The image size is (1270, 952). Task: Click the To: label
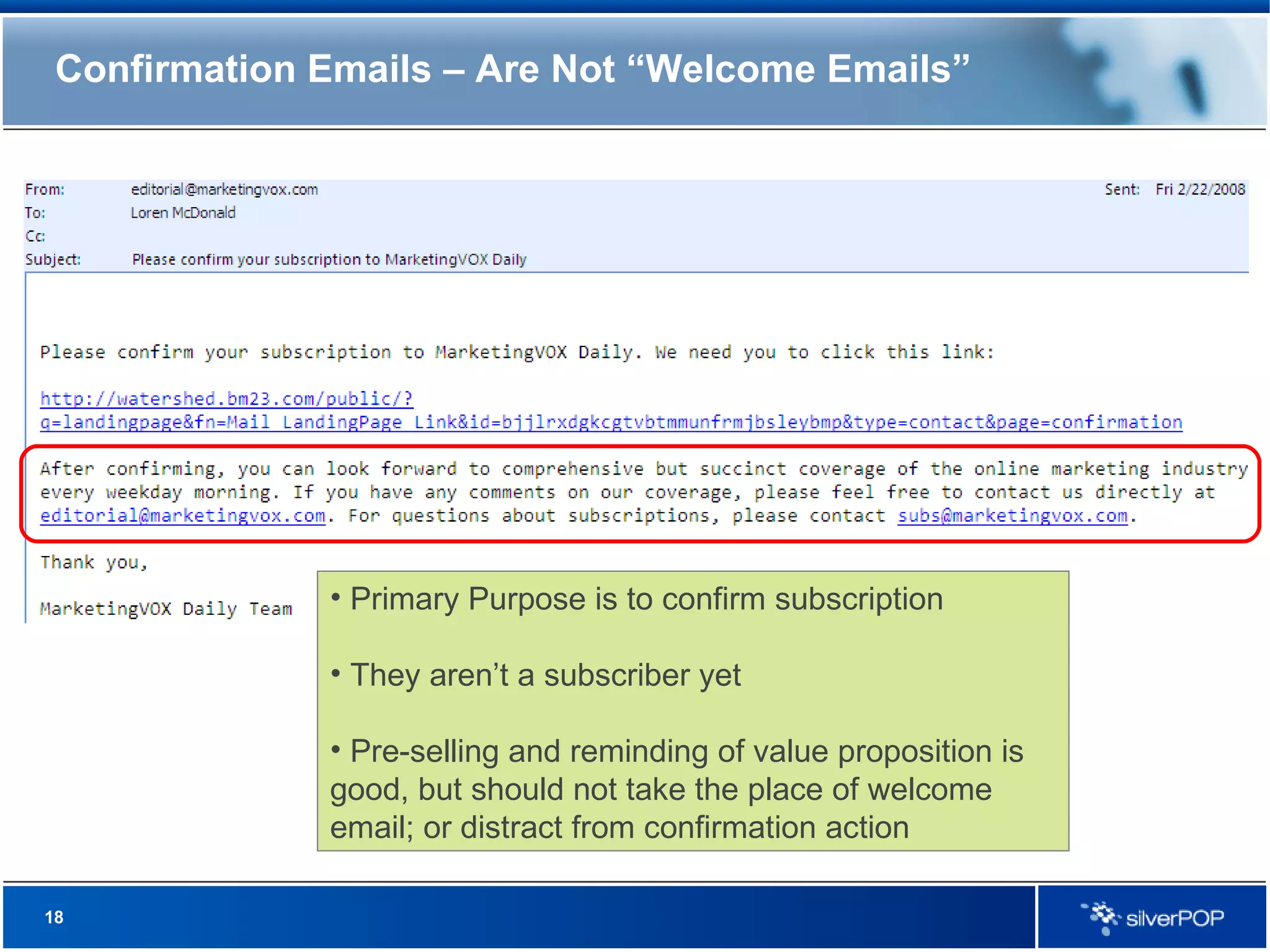click(35, 213)
